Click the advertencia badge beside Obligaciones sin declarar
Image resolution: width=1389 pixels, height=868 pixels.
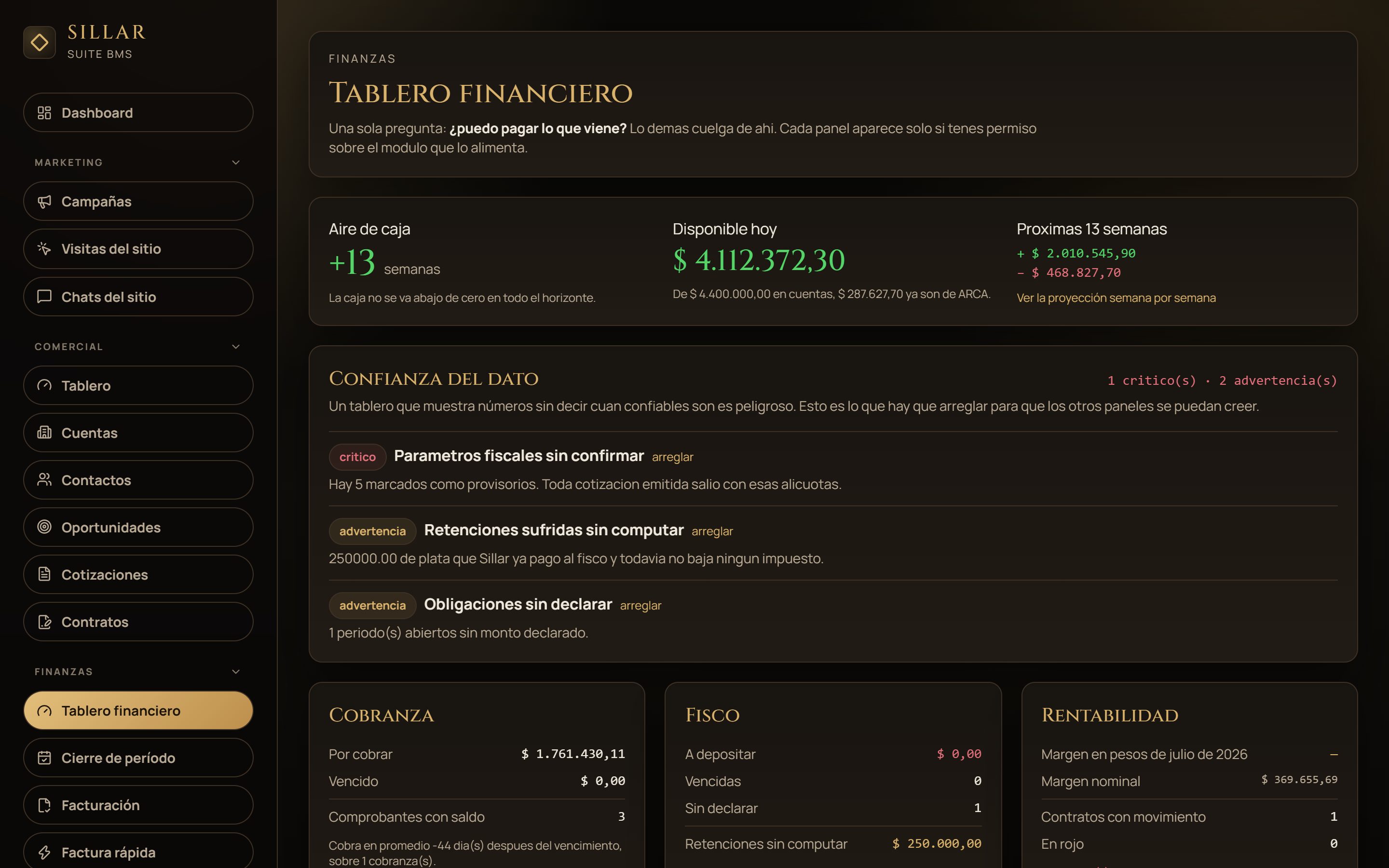372,606
